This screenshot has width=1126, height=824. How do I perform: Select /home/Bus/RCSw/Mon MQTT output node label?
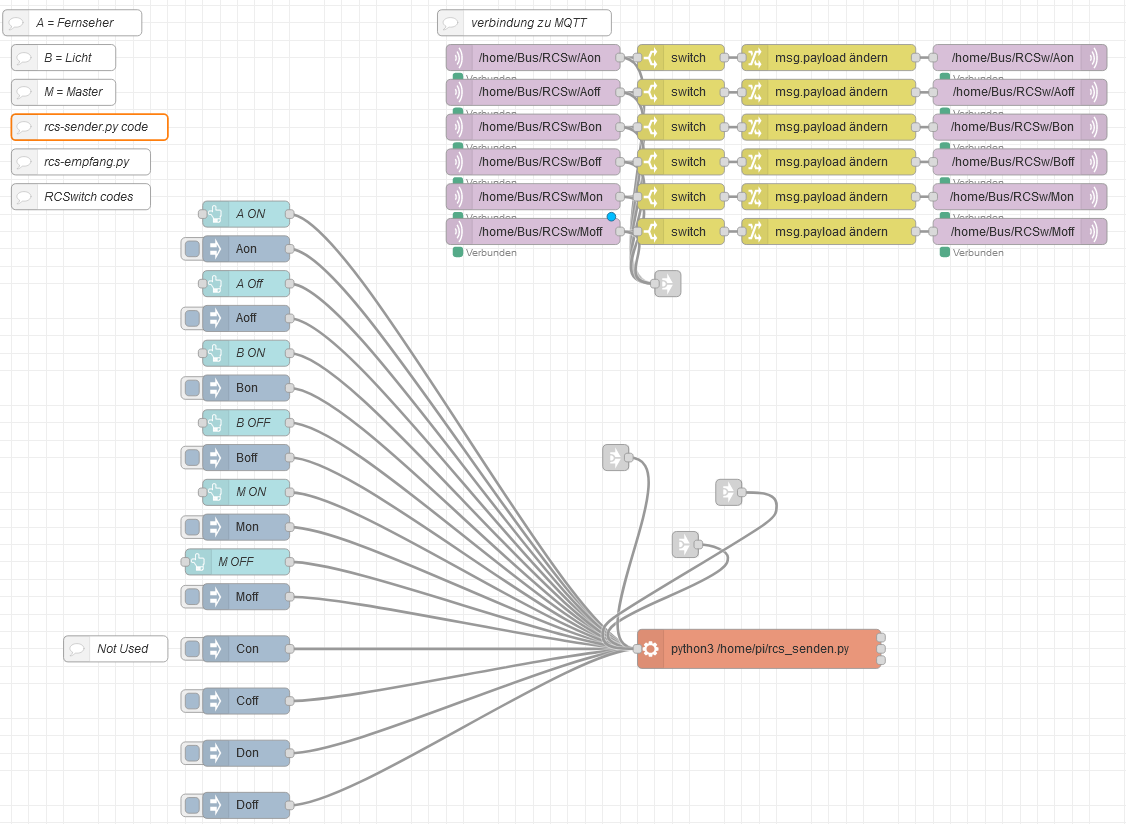coord(1011,196)
